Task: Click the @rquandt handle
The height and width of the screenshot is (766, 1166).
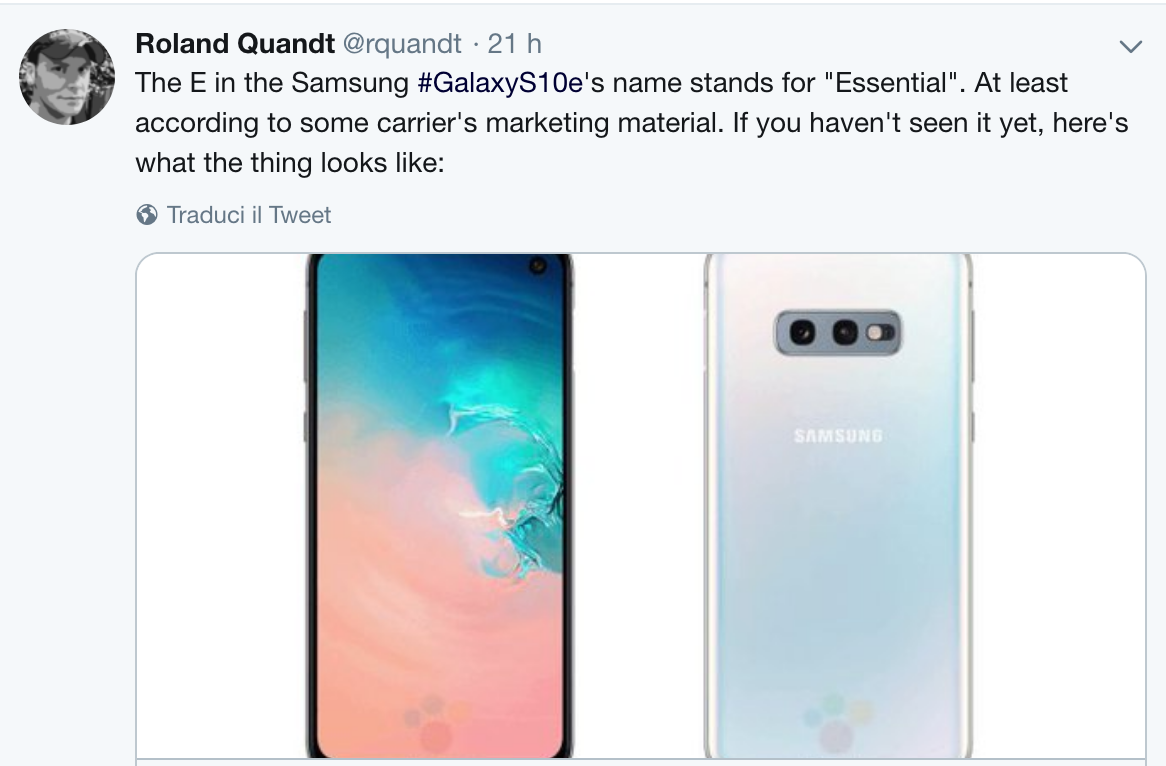Action: point(399,43)
